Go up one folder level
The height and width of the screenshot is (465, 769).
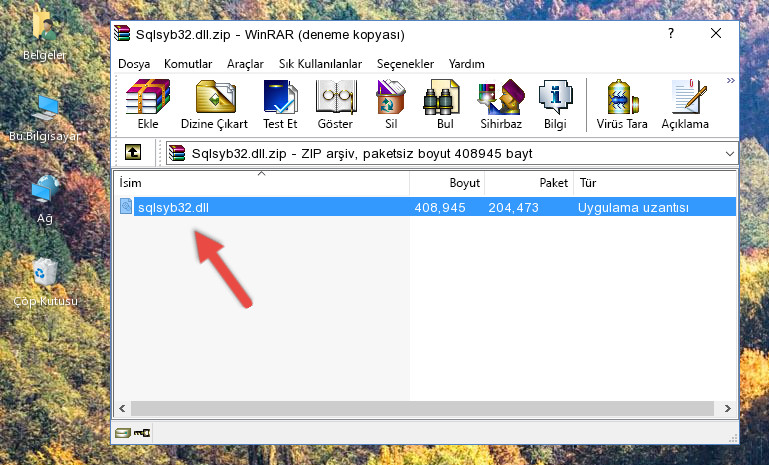[x=133, y=153]
